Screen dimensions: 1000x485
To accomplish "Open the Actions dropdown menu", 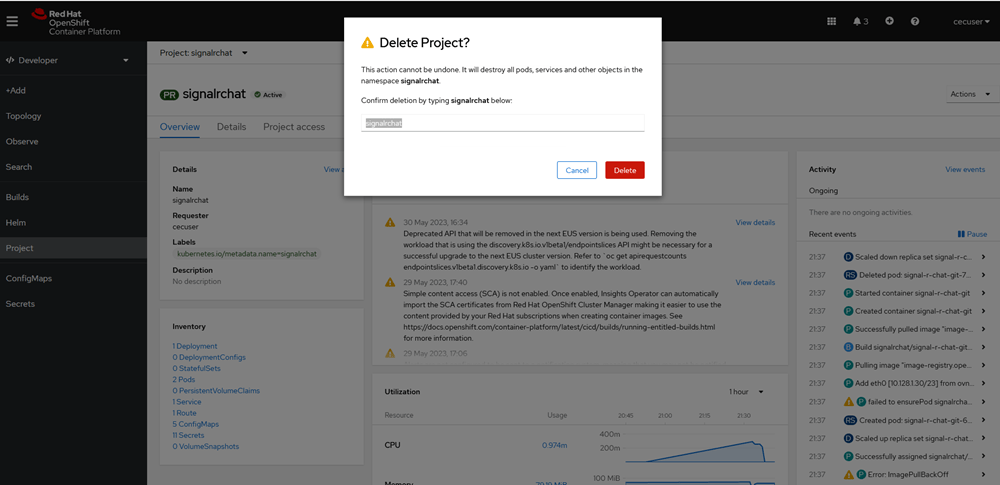I will pos(970,94).
